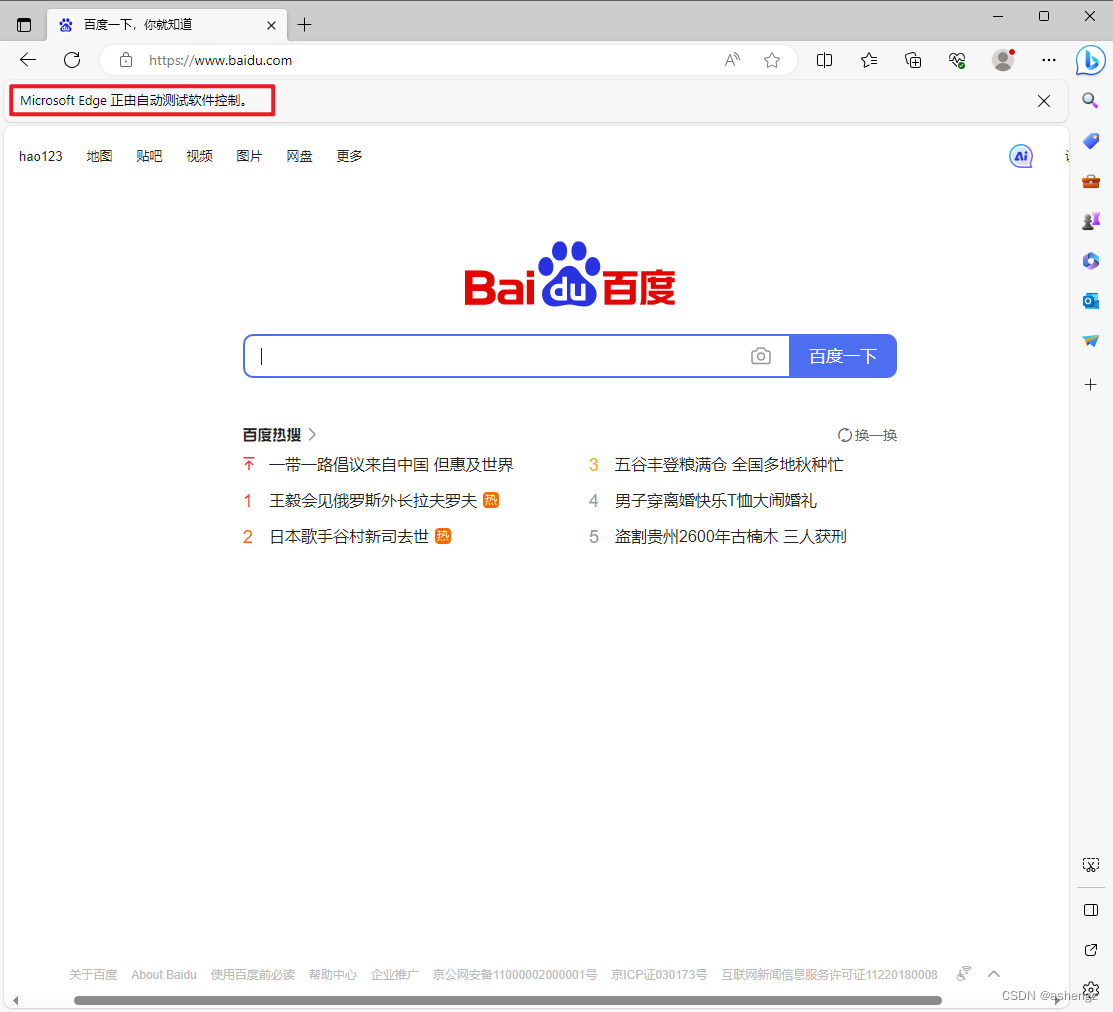Open the 贴吧 nav link
Screen dimensions: 1113x1012
[x=149, y=156]
